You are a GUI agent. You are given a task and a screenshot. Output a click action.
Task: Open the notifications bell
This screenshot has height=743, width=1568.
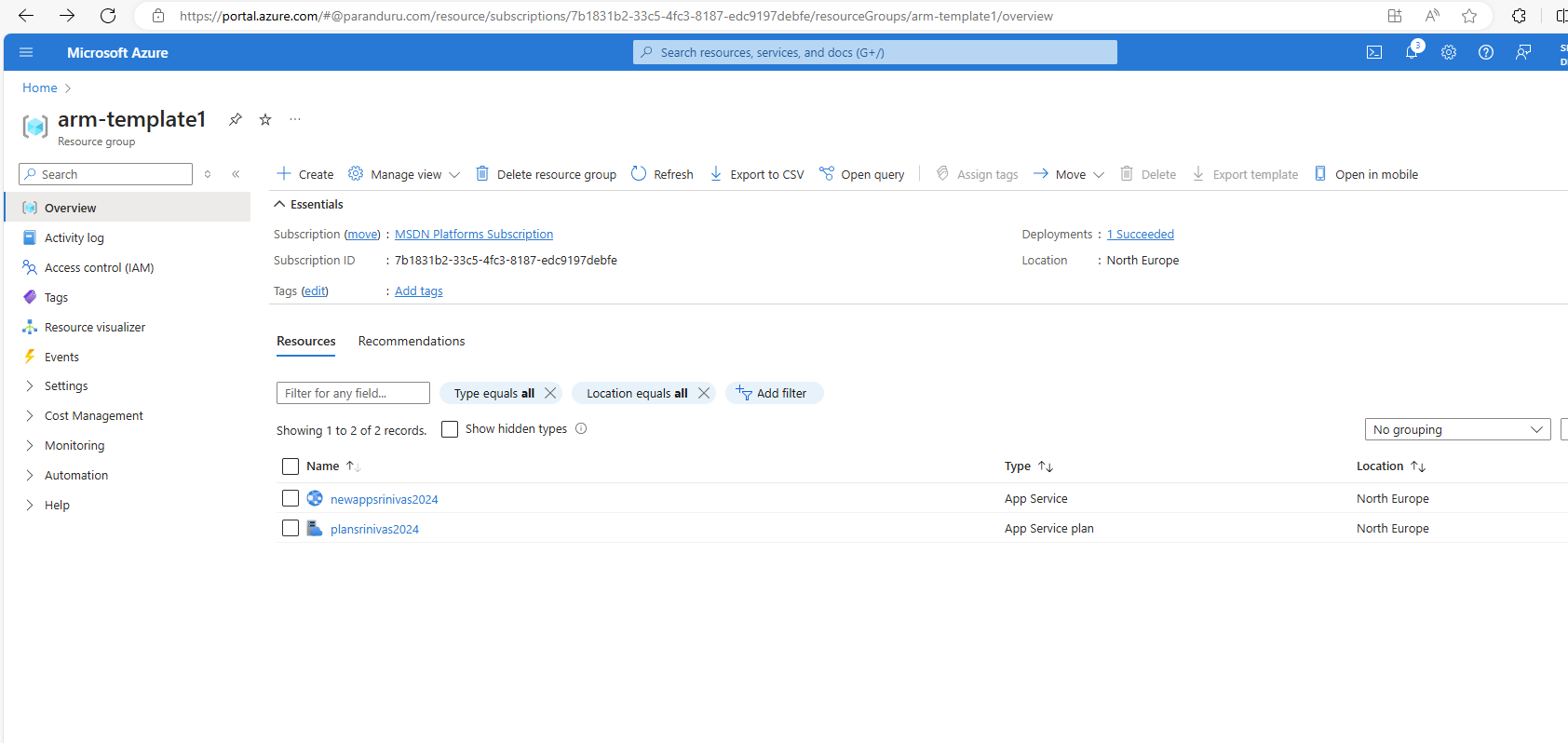point(1412,52)
